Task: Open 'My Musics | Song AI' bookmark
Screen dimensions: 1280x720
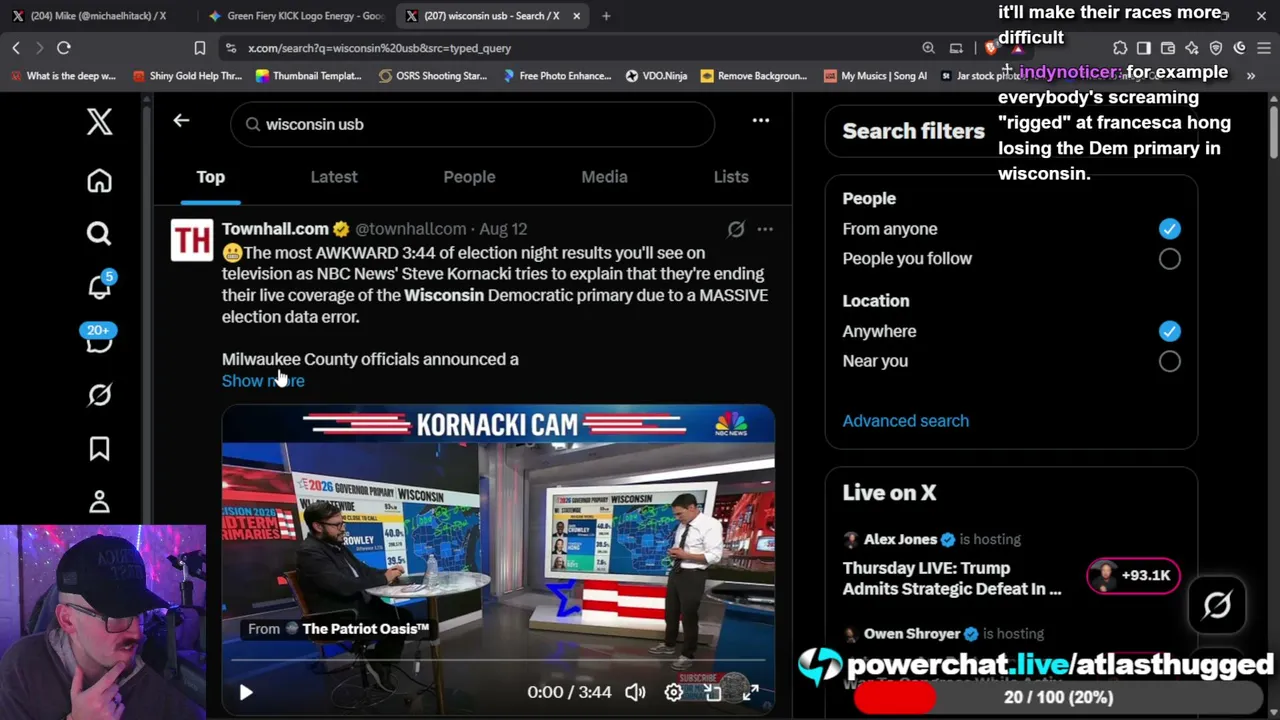Action: click(x=875, y=76)
